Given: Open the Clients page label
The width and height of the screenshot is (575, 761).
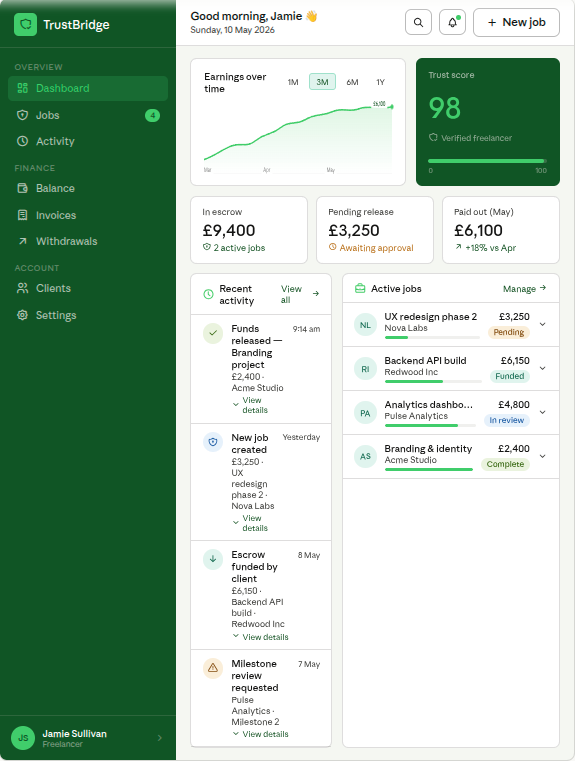Looking at the screenshot, I should pos(53,288).
